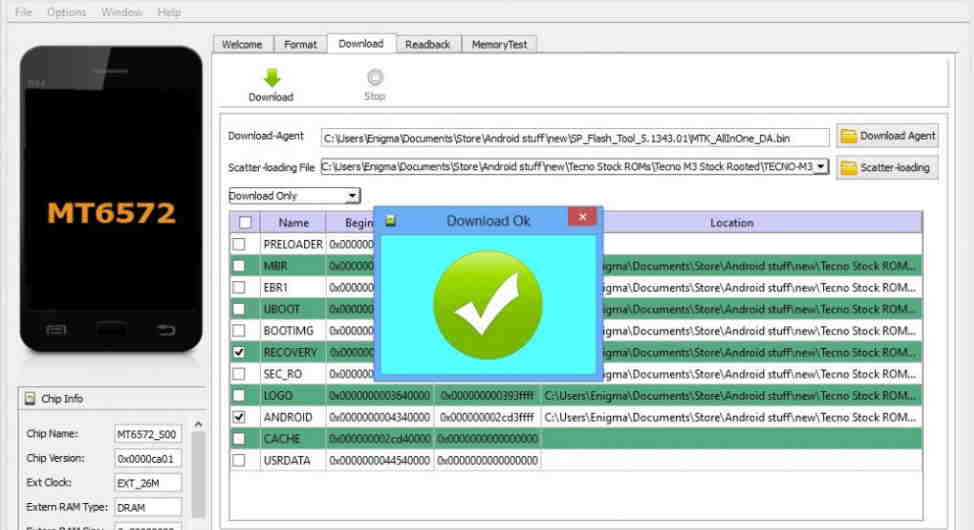Click the green checkmark in Download Ok dialog

point(488,304)
